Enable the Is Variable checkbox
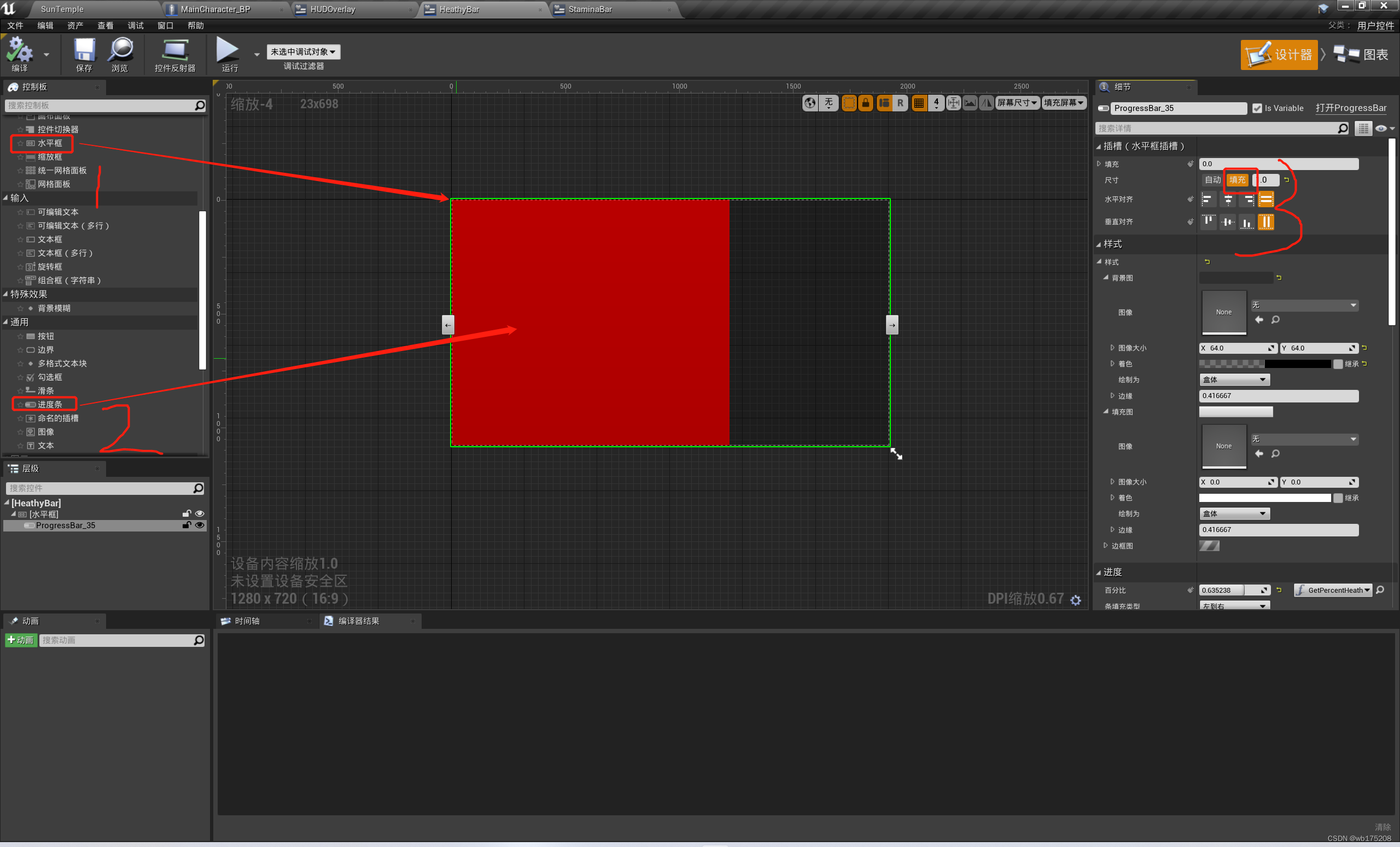Image resolution: width=1400 pixels, height=847 pixels. pyautogui.click(x=1258, y=108)
